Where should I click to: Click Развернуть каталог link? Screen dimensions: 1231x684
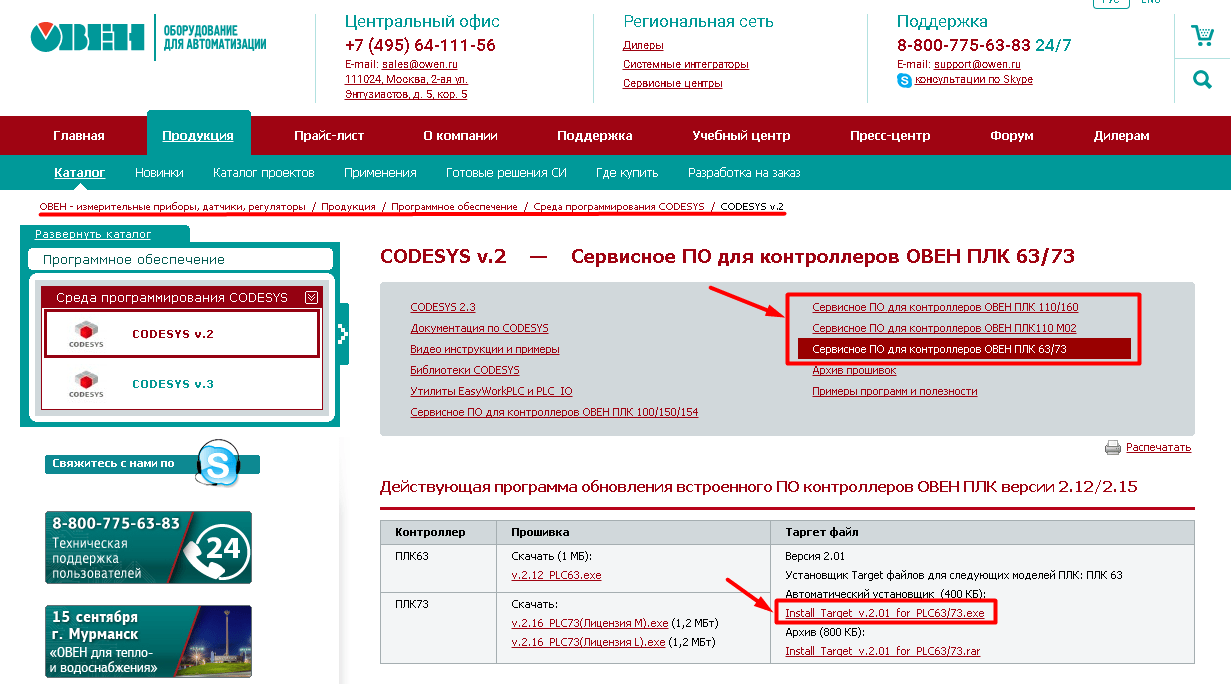point(93,234)
